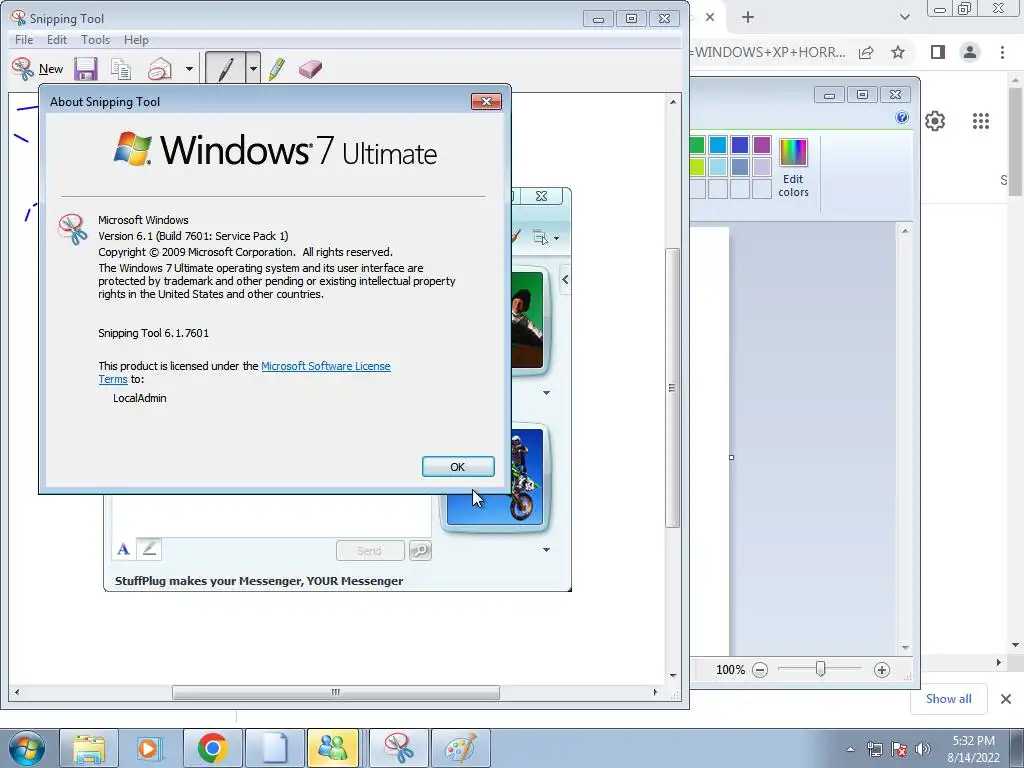Viewport: 1024px width, 768px height.
Task: Click the Send Snip envelope icon
Action: [x=159, y=69]
